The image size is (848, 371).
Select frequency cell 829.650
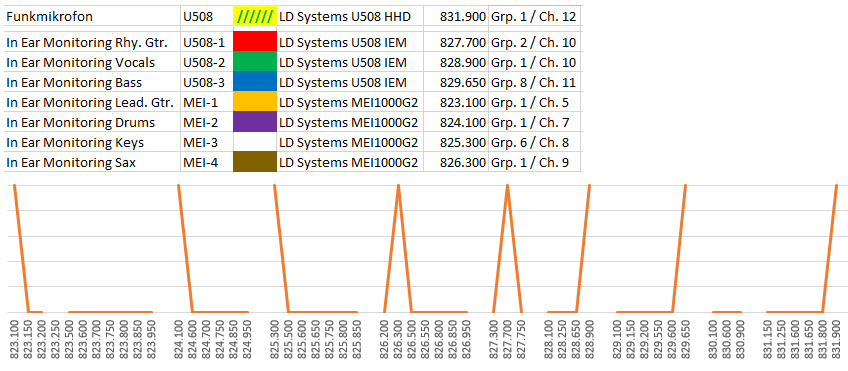coord(456,82)
